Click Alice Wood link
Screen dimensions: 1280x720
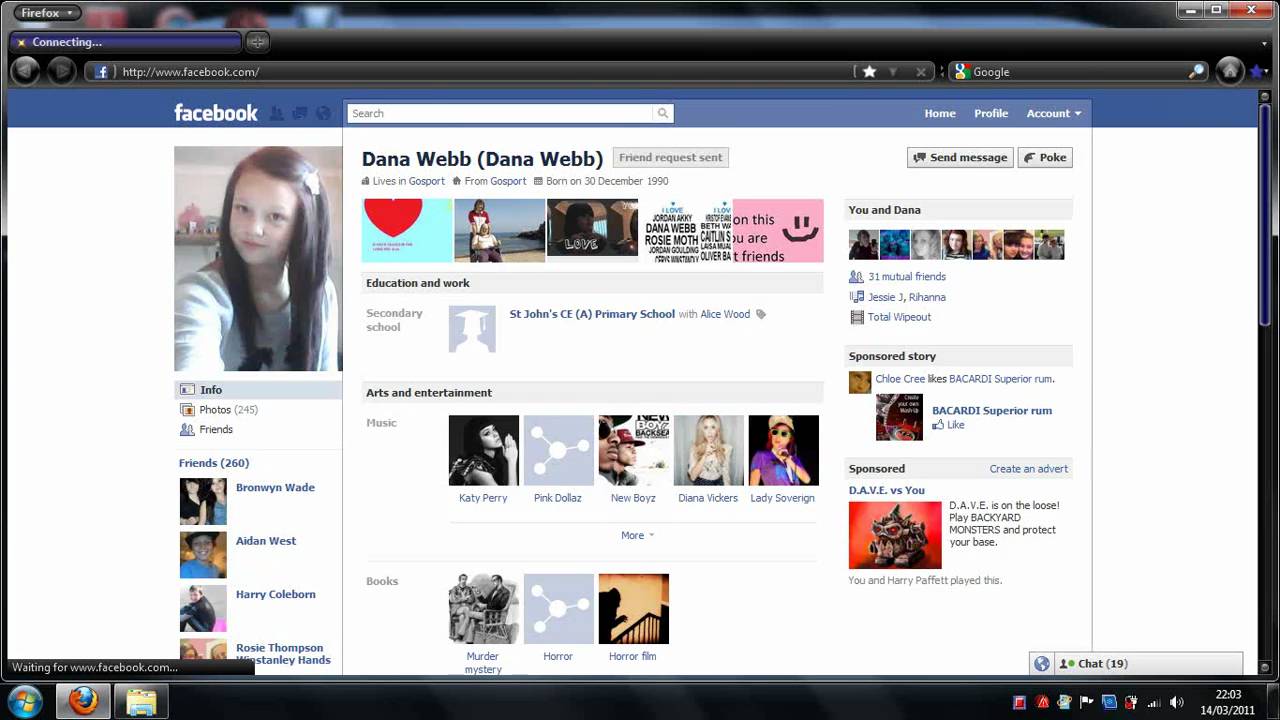pos(725,314)
